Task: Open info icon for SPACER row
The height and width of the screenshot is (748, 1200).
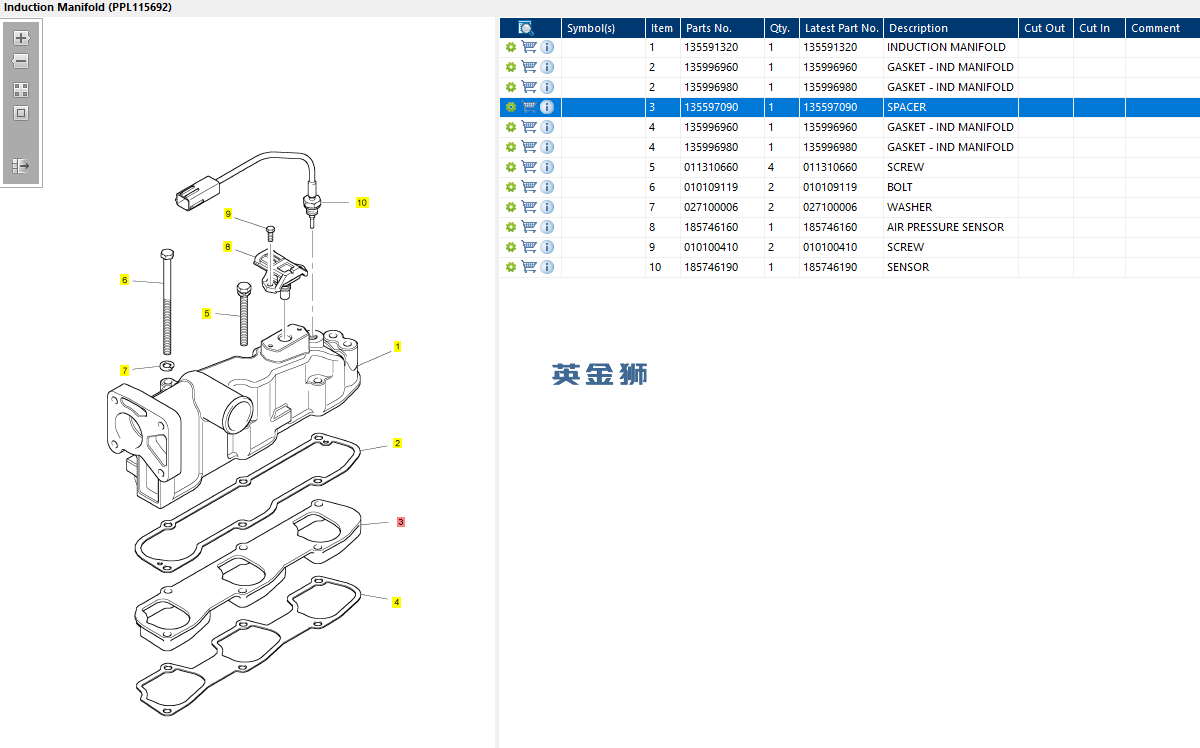Action: tap(547, 107)
